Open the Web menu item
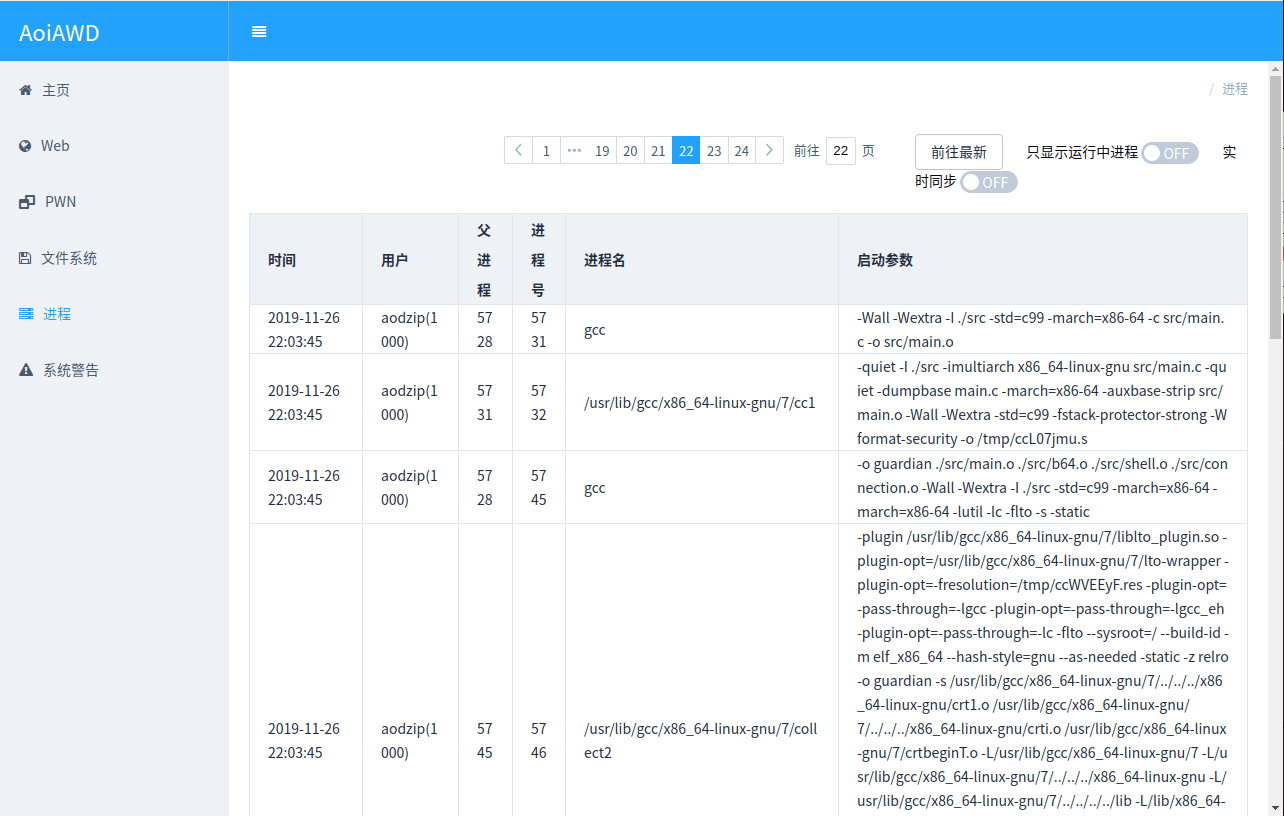 pos(114,146)
